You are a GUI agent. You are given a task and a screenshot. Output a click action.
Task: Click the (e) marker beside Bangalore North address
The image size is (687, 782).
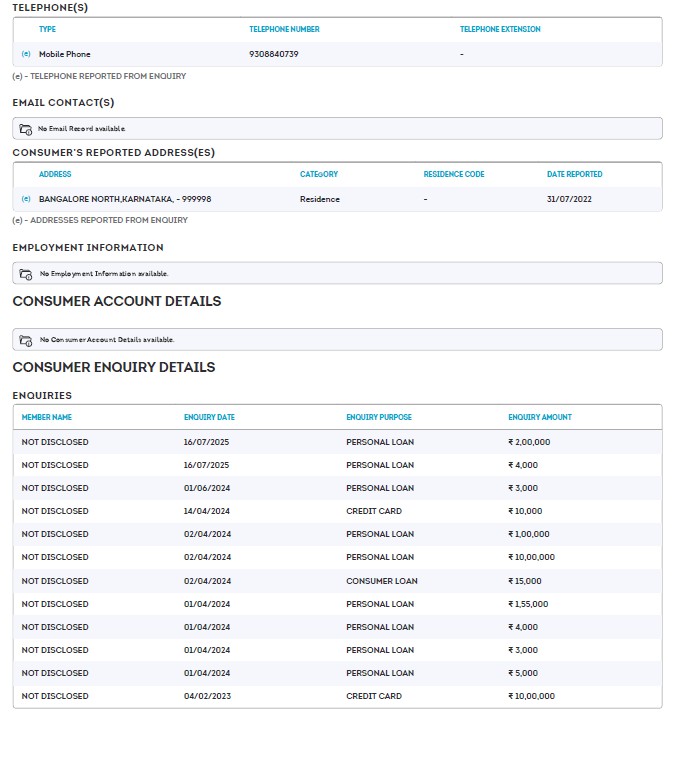pos(26,199)
